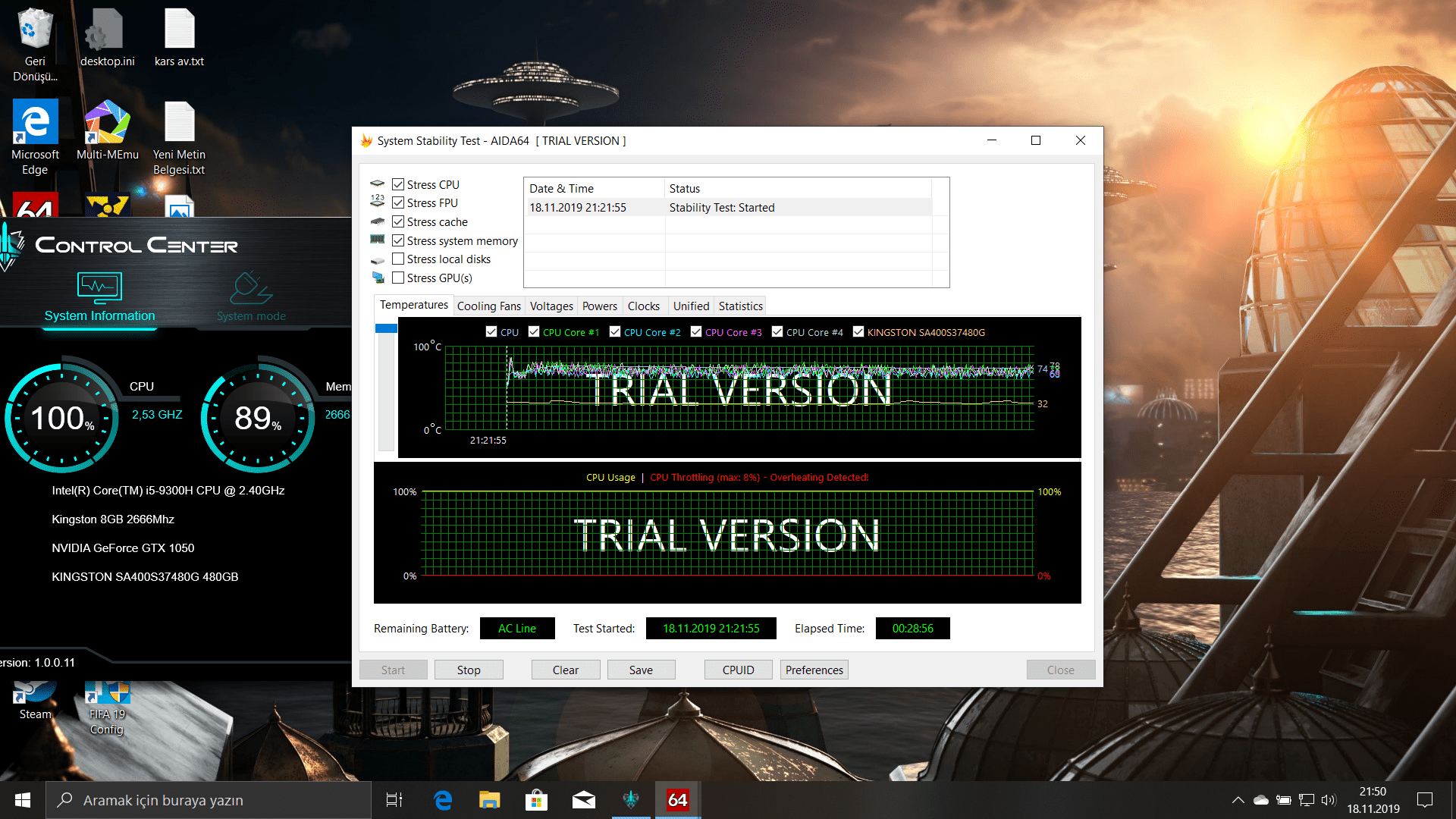Screen dimensions: 1456x819
Task: Switch to System mode in Control Center
Action: click(251, 298)
